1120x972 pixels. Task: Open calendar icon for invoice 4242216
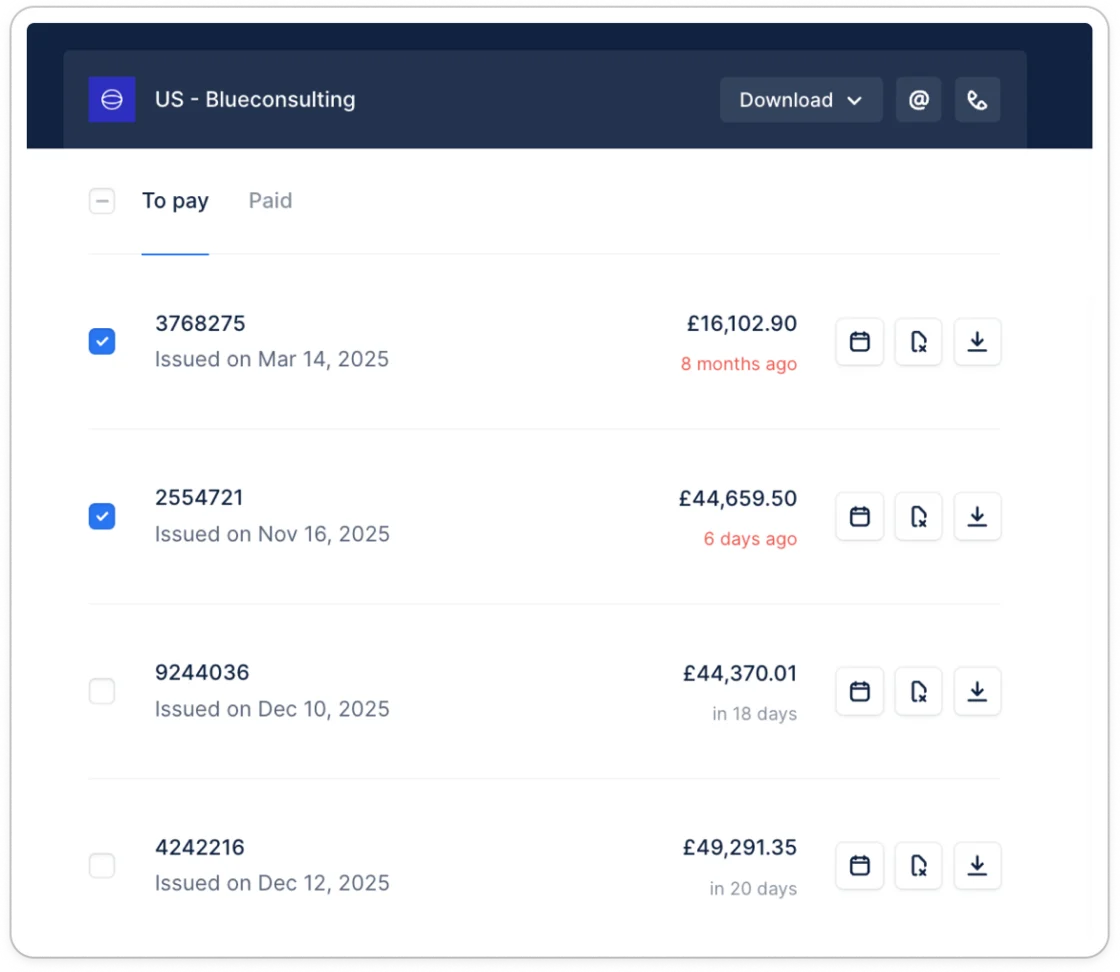860,866
